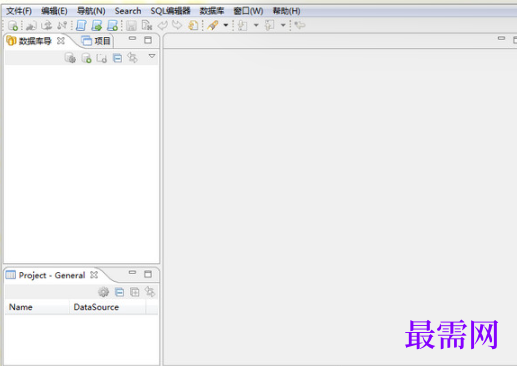The height and width of the screenshot is (366, 517).
Task: Open the dropdown arrow beside flashlight icon
Action: tap(226, 25)
